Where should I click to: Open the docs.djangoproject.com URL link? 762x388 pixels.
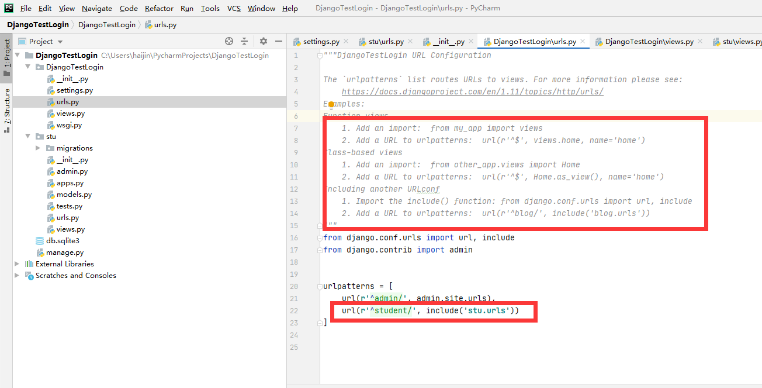click(x=472, y=91)
